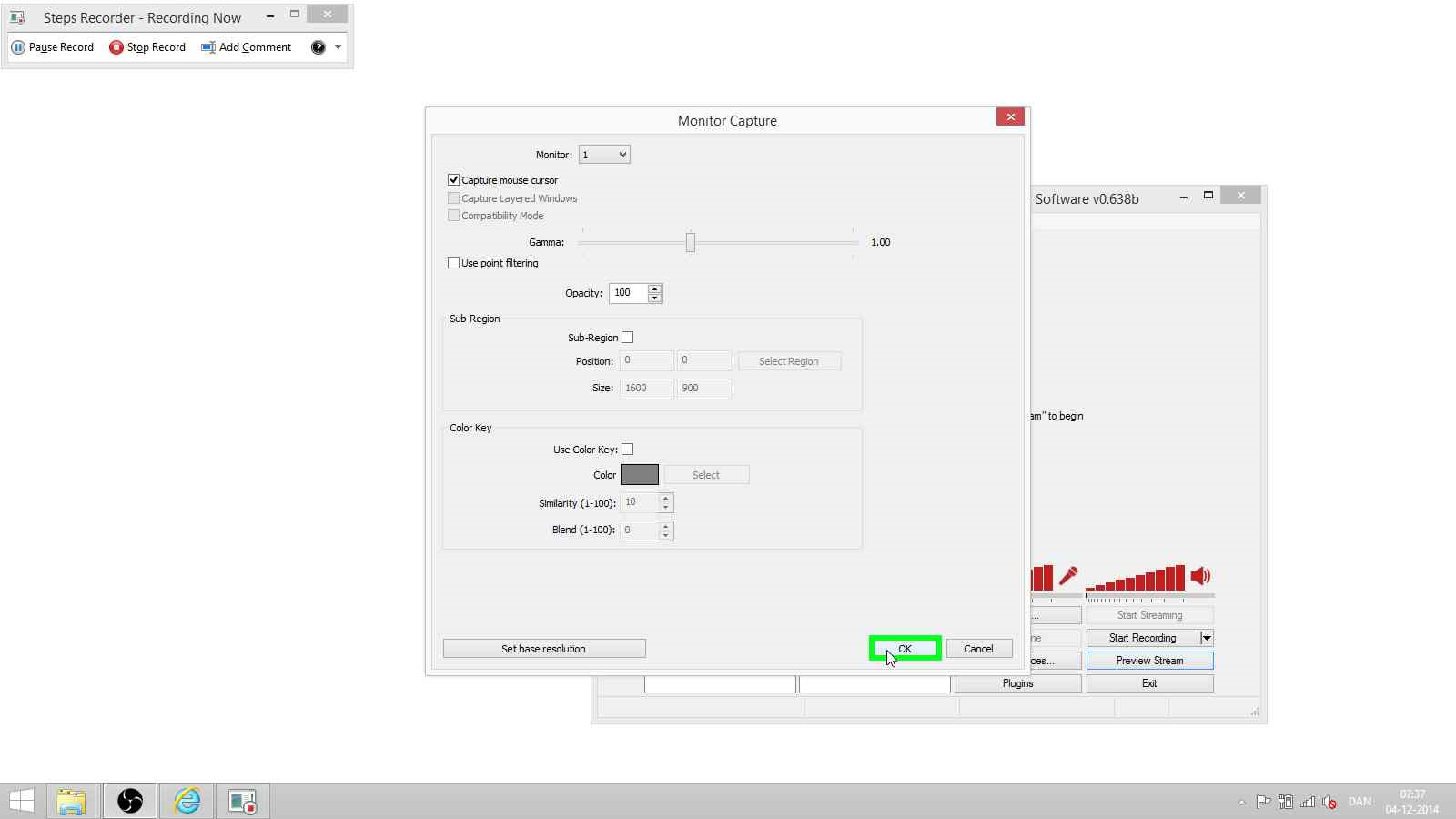The image size is (1456, 819).
Task: Enable the Sub-Region checkbox
Action: click(627, 338)
